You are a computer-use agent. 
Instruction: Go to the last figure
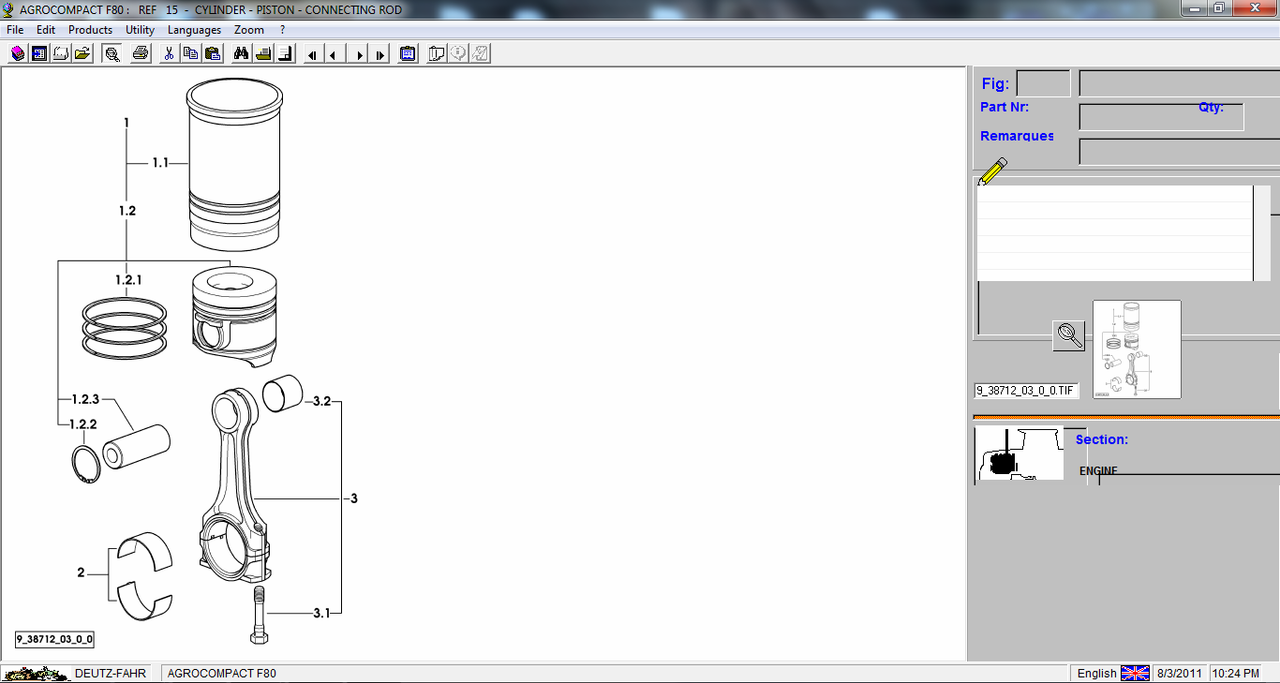380,54
